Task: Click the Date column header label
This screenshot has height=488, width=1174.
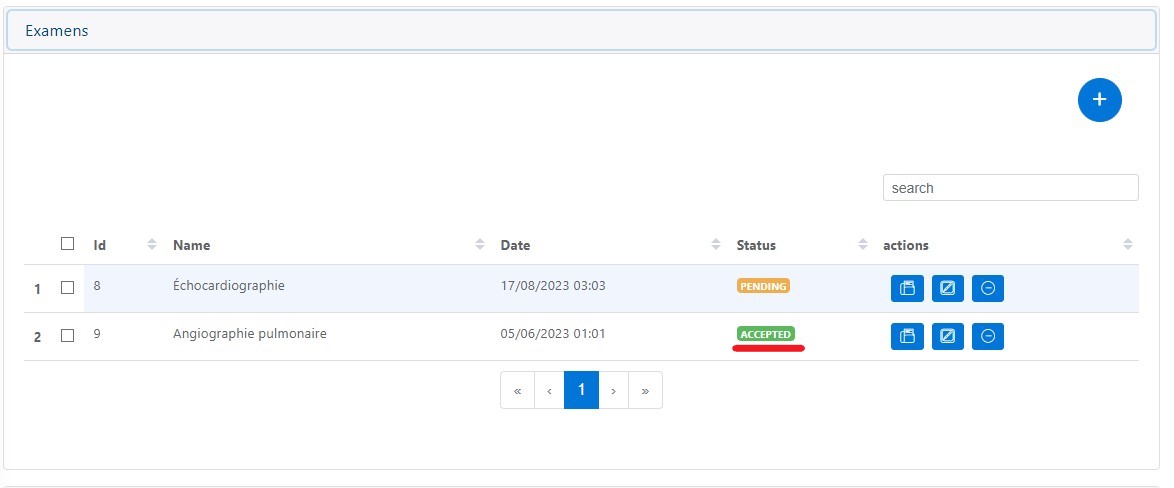Action: (x=515, y=245)
